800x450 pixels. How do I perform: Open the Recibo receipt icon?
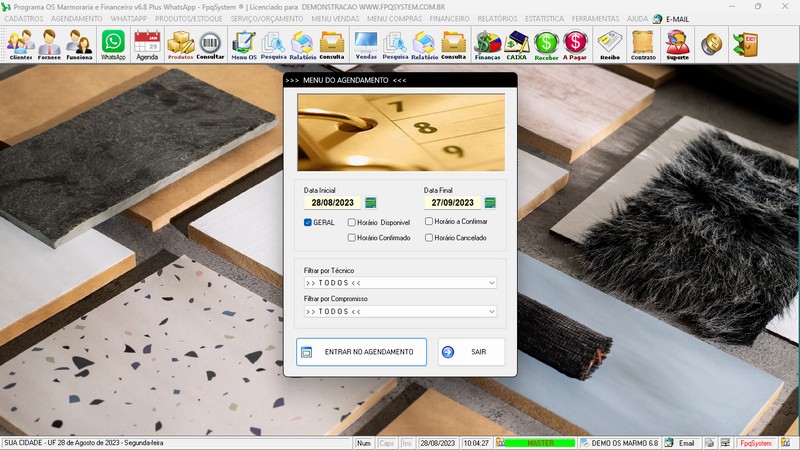tap(610, 44)
